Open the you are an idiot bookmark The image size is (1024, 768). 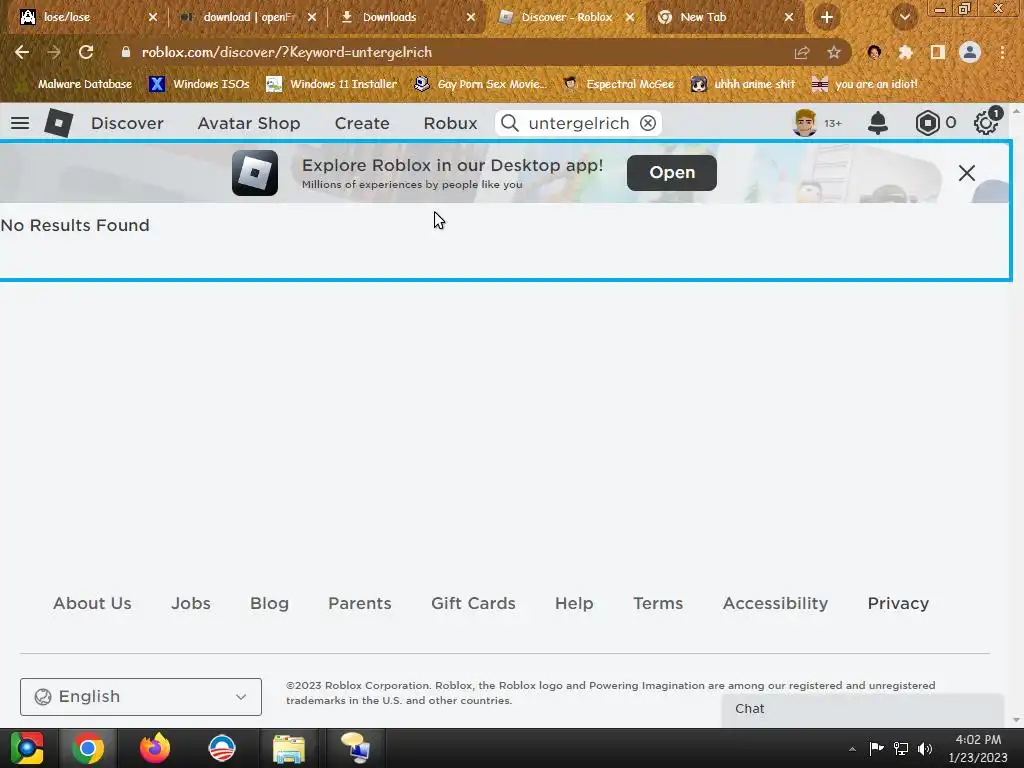click(x=865, y=84)
